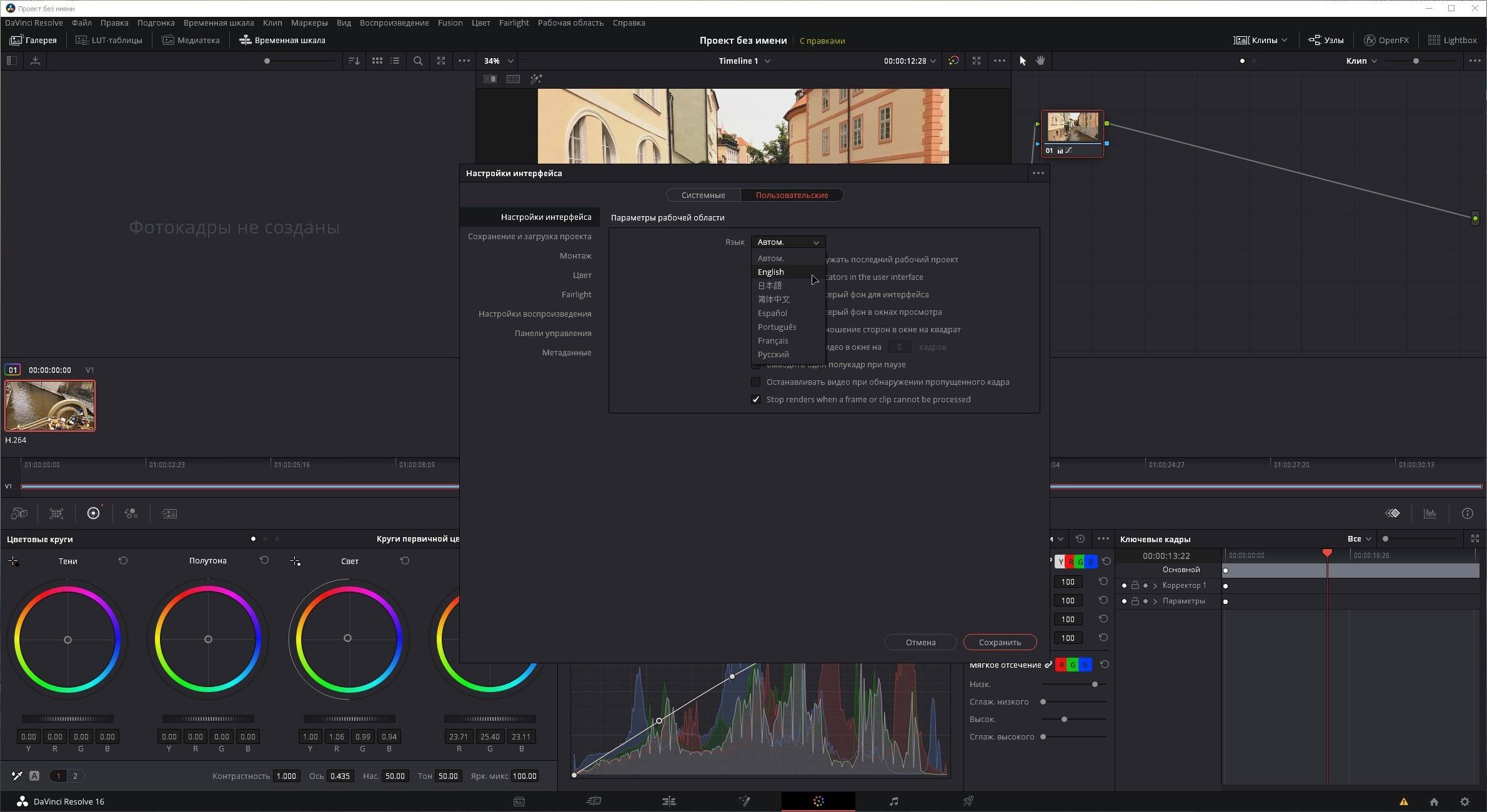The image size is (1487, 812).
Task: Reset the Shadows (Тени) color wheel
Action: coord(123,561)
